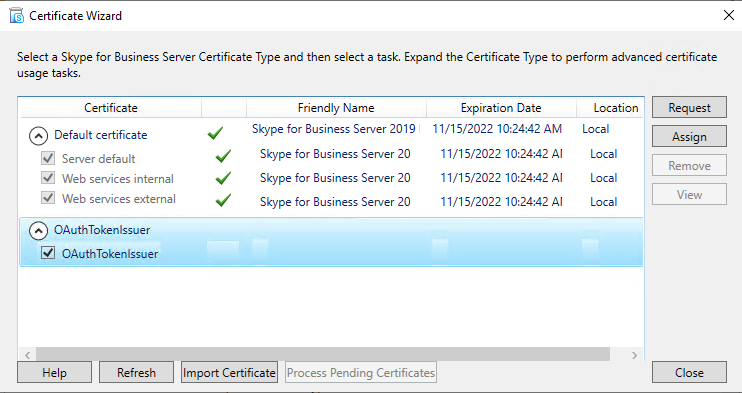Open Help for the wizard
Screen dimensions: 742x393
click(x=54, y=372)
